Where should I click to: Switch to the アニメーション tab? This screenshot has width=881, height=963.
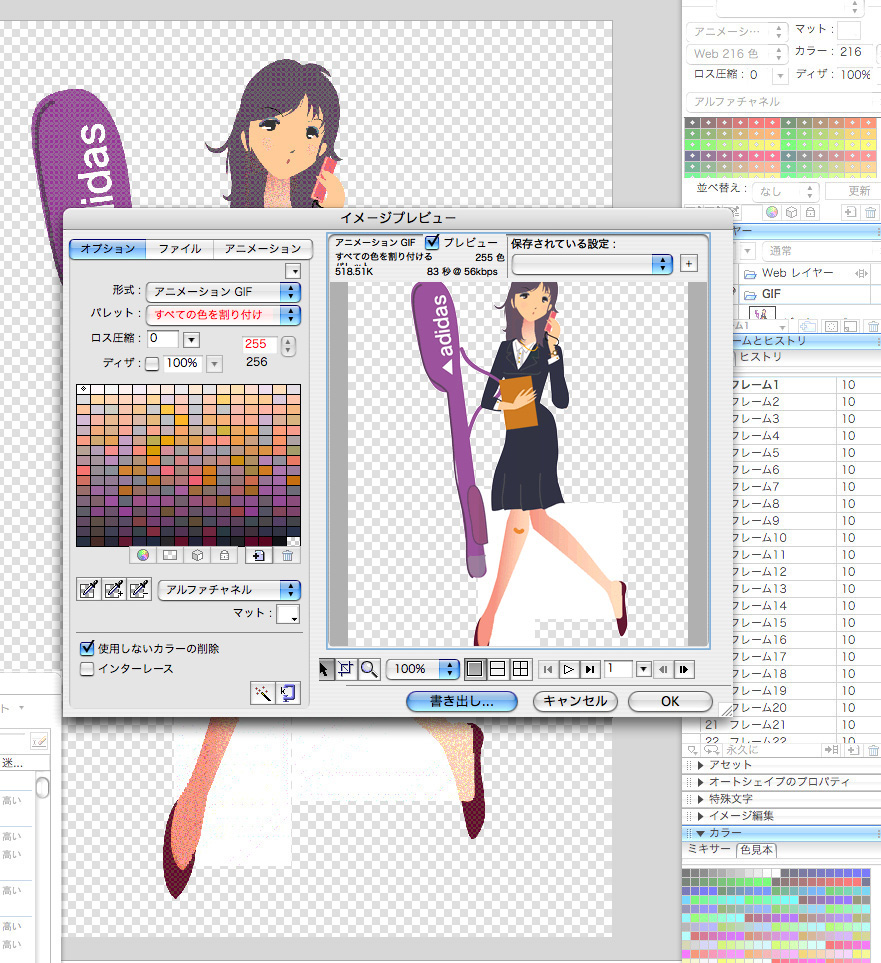pos(263,249)
